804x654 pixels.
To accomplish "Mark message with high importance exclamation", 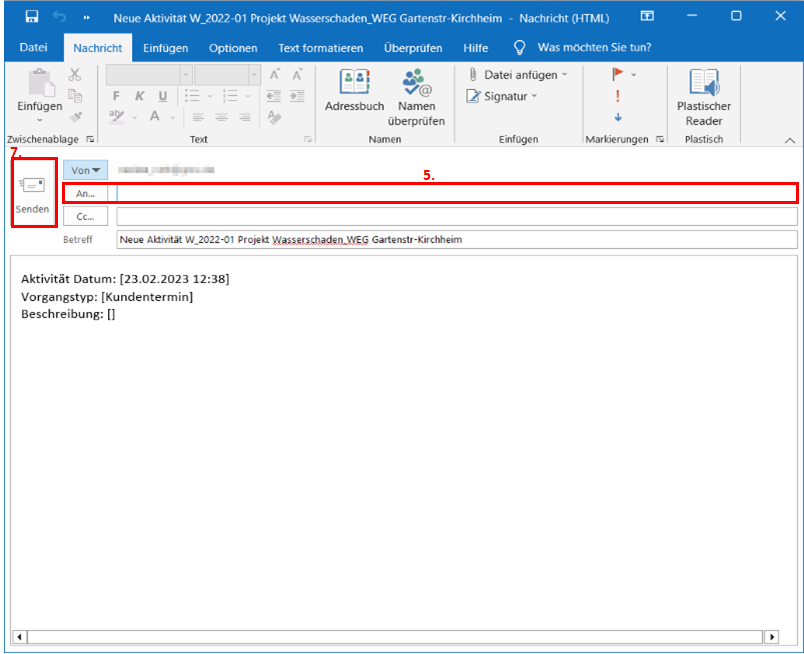I will (x=617, y=96).
